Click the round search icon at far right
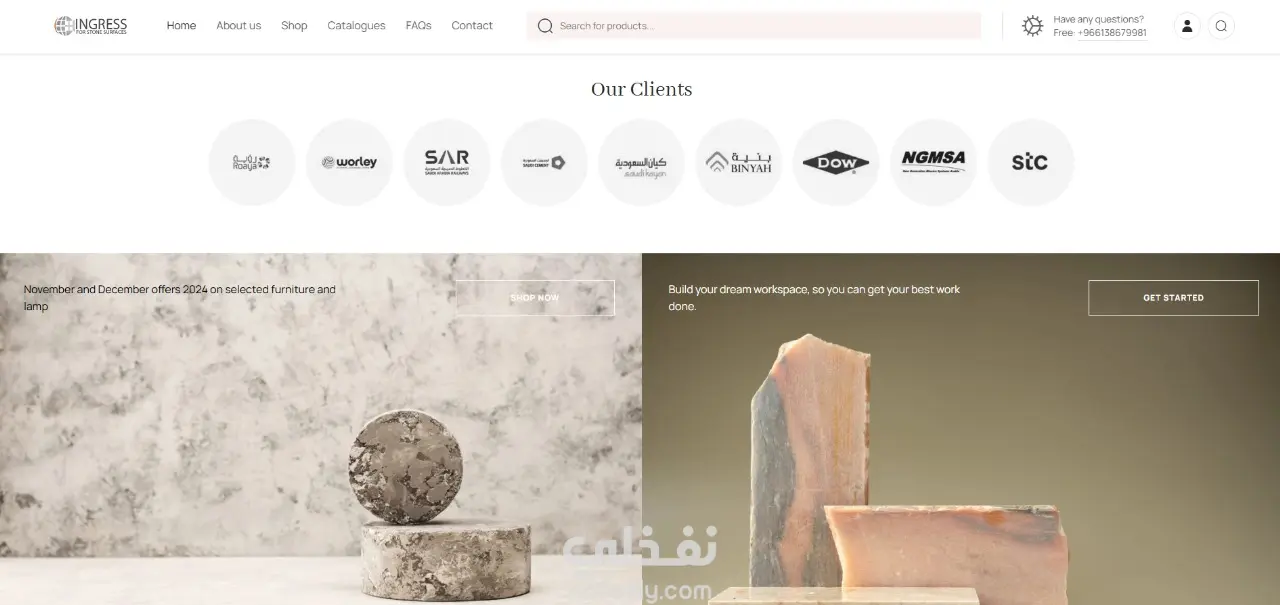This screenshot has width=1280, height=605. [x=1221, y=26]
